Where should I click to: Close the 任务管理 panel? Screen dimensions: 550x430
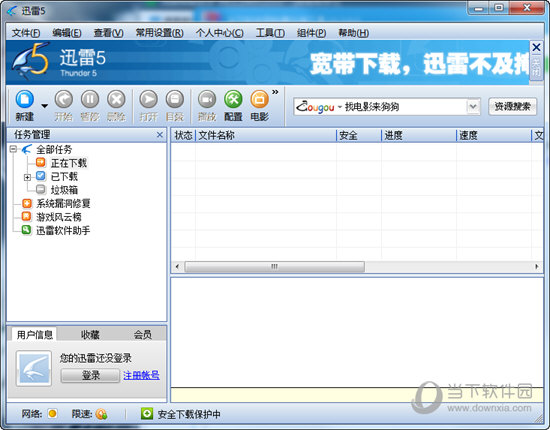click(x=160, y=135)
